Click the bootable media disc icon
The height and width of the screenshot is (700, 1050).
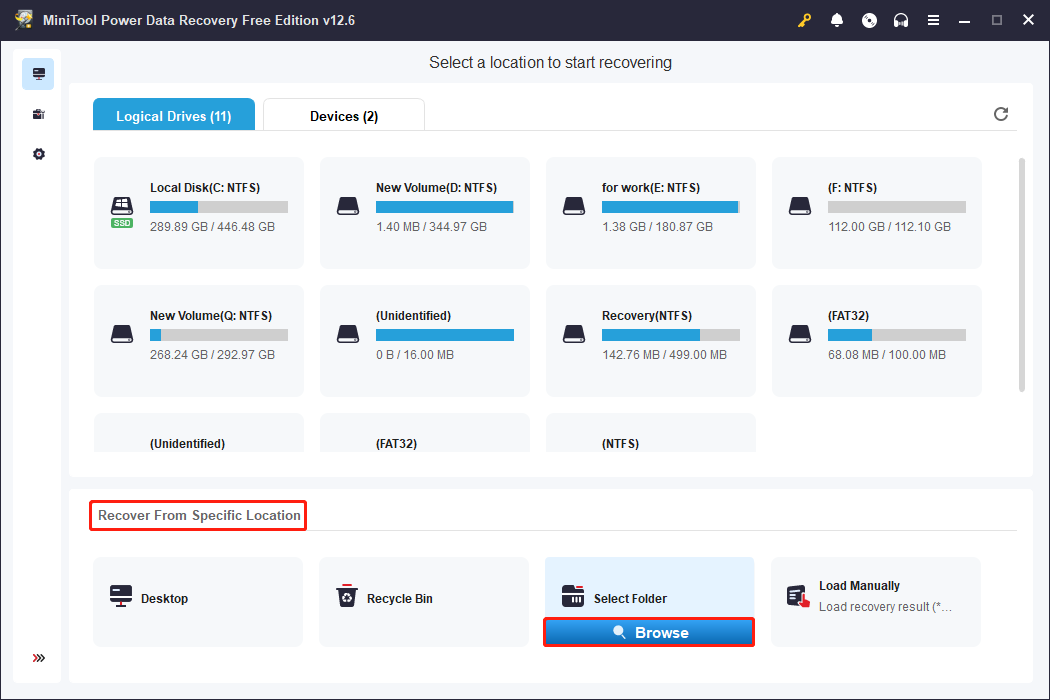869,20
